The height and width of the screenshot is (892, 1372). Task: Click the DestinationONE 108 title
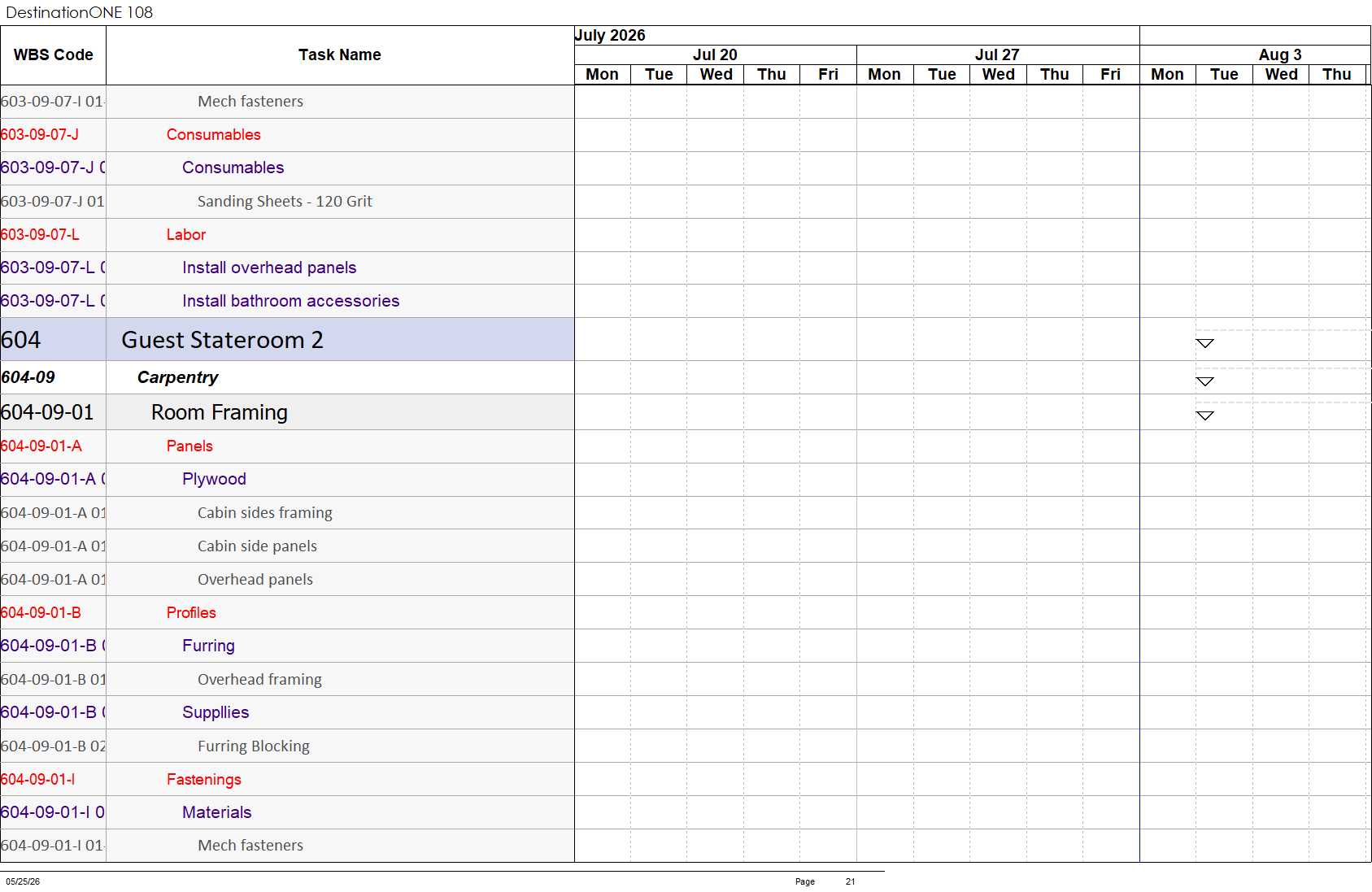point(79,12)
